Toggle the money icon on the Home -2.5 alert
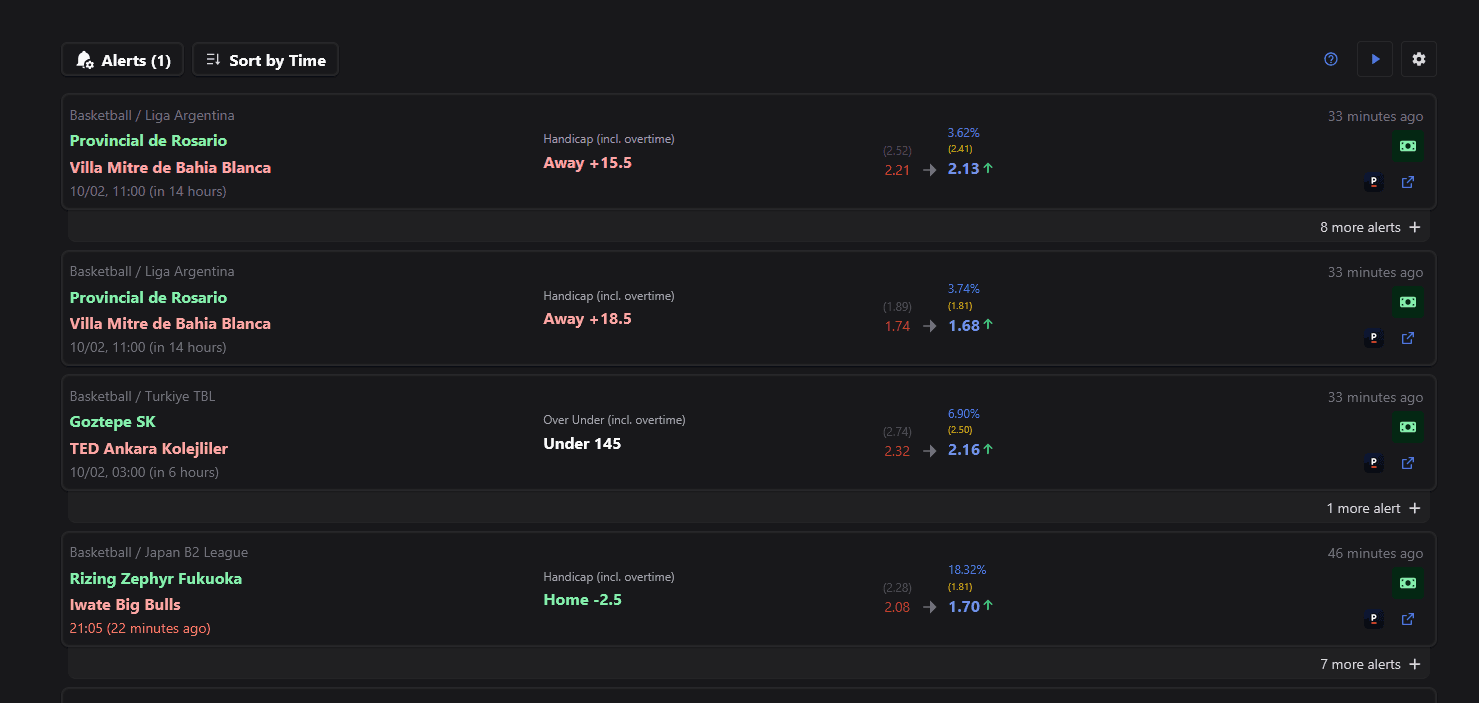1479x703 pixels. point(1407,584)
